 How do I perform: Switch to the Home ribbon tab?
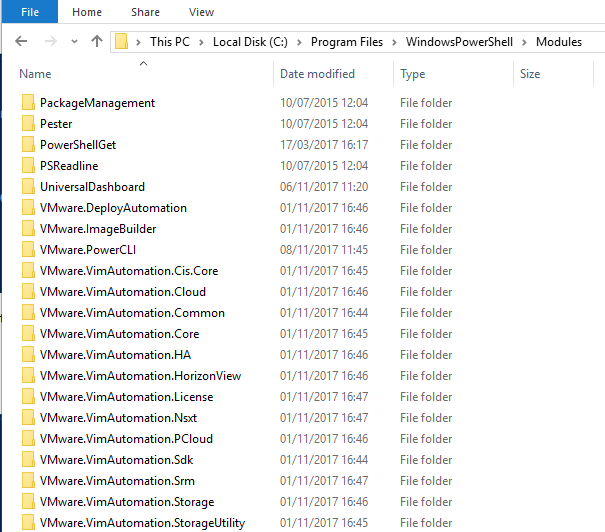point(87,12)
